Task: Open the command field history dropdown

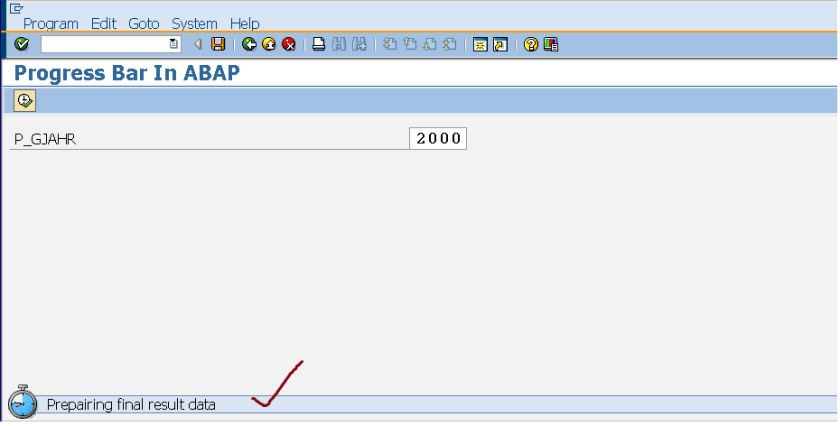Action: pyautogui.click(x=174, y=44)
